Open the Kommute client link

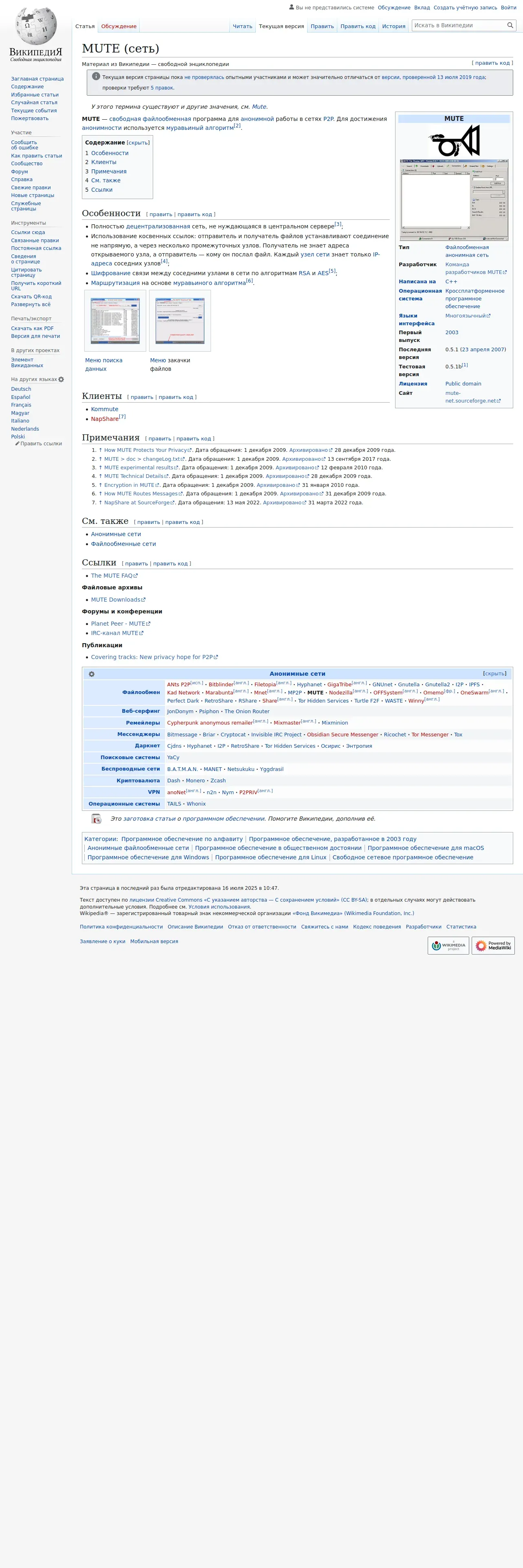105,409
